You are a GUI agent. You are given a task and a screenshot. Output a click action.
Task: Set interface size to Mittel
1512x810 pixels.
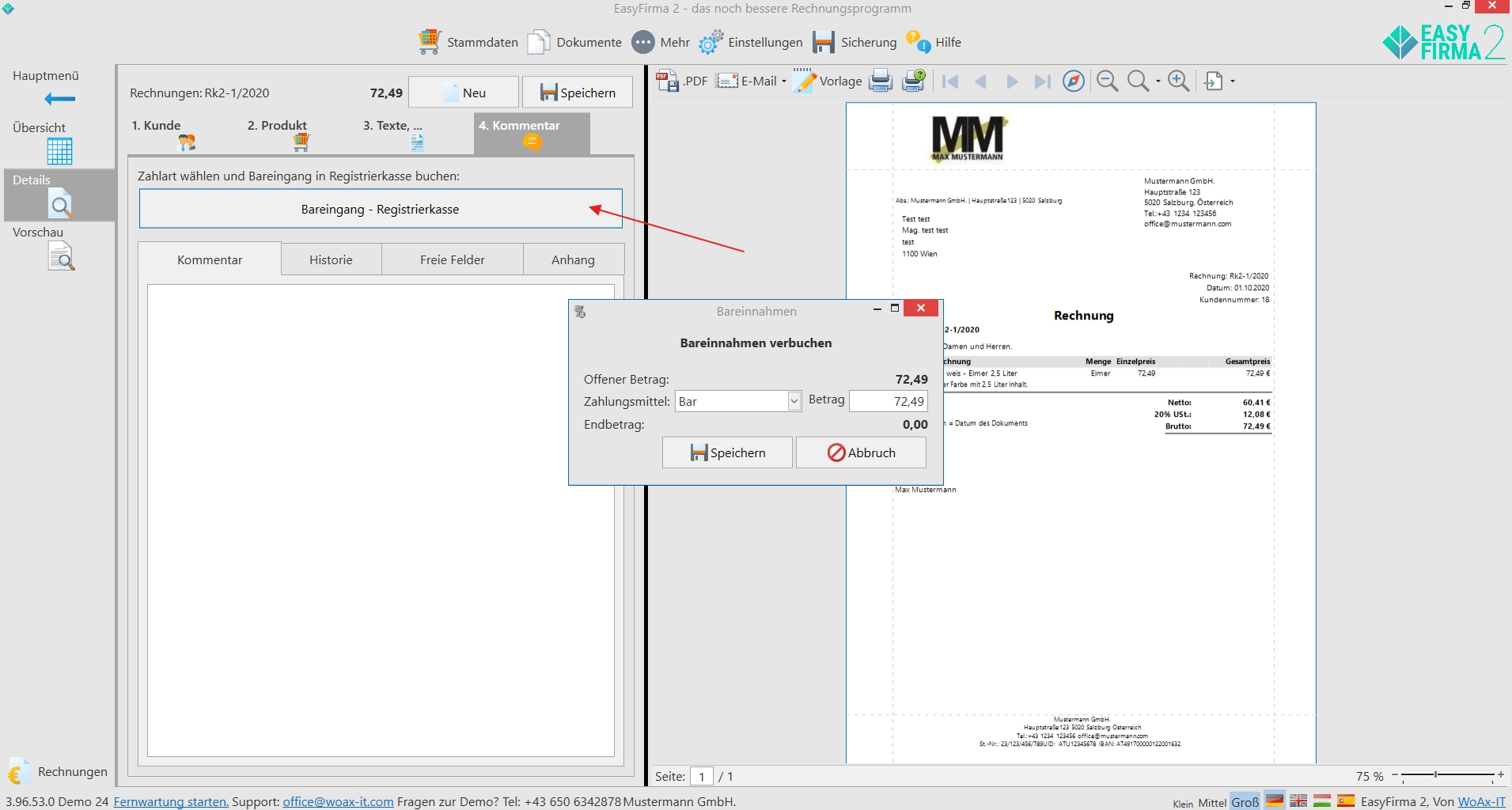tap(1212, 802)
